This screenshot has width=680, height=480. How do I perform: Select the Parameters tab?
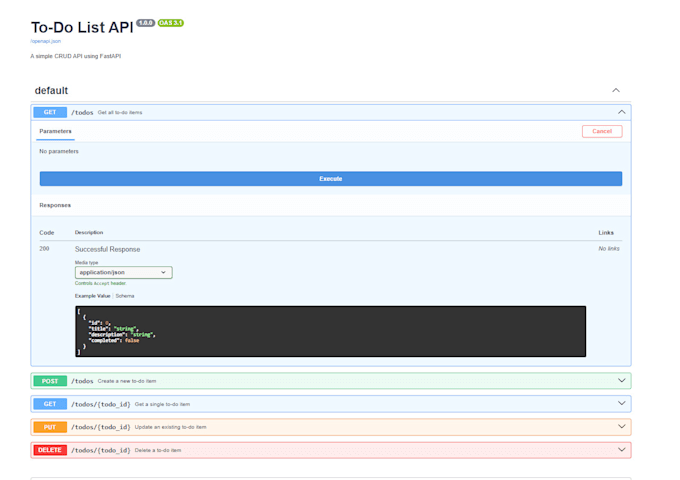tap(55, 131)
